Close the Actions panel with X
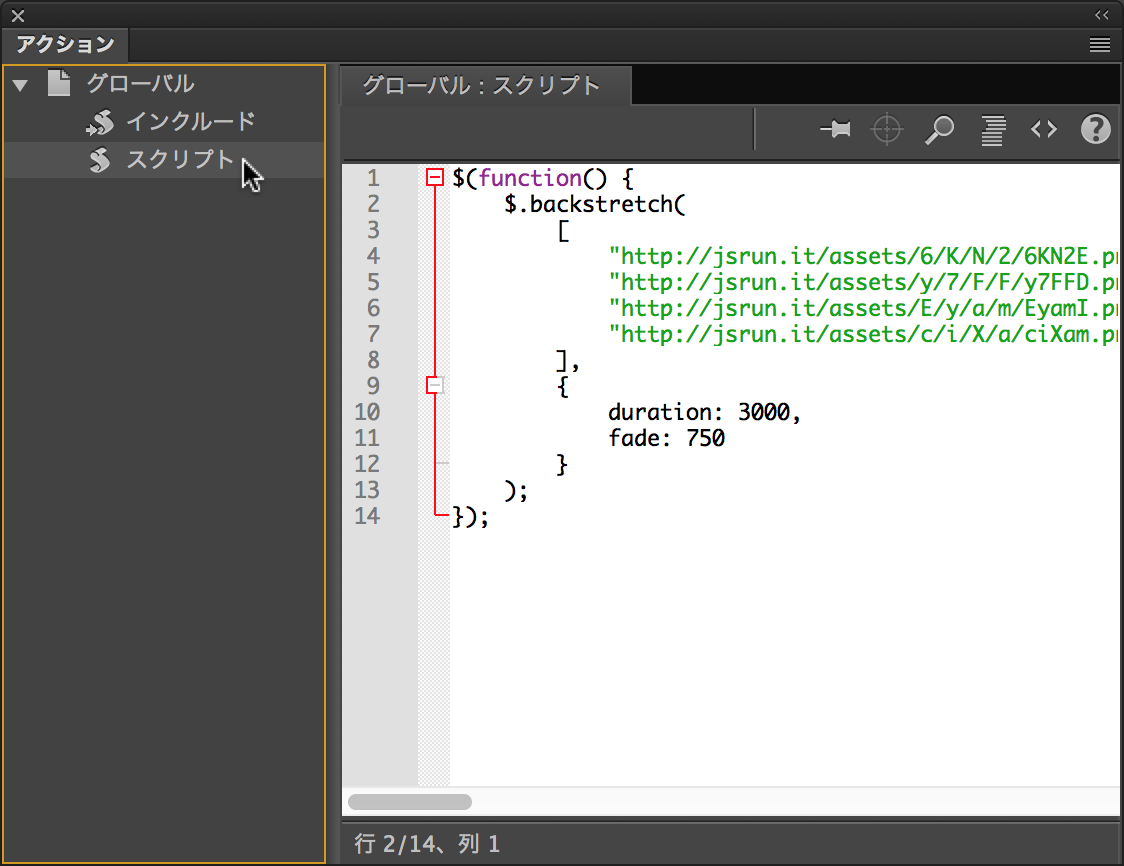The width and height of the screenshot is (1124, 866). (18, 15)
